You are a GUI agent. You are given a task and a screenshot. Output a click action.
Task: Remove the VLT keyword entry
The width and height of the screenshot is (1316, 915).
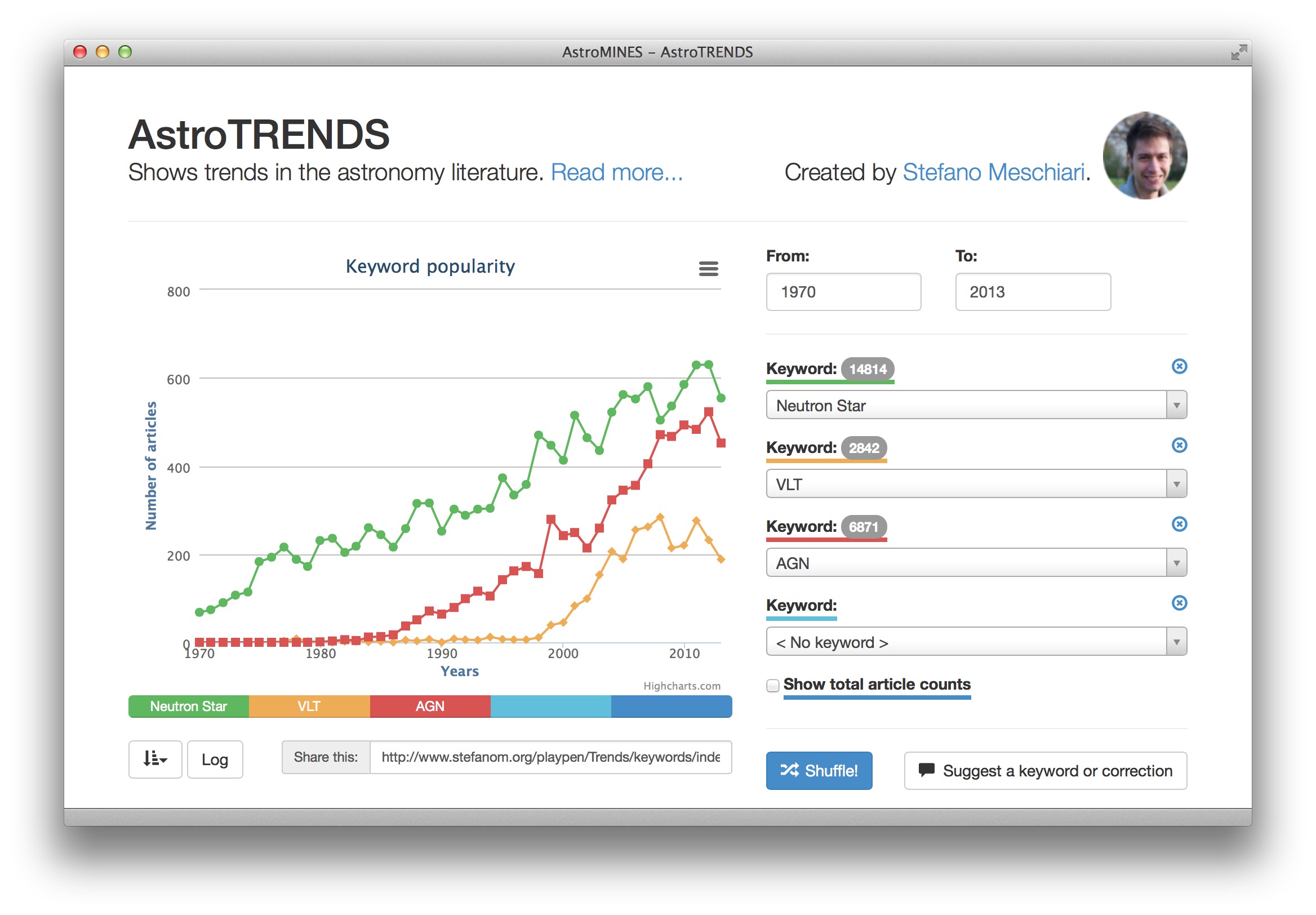click(x=1179, y=445)
